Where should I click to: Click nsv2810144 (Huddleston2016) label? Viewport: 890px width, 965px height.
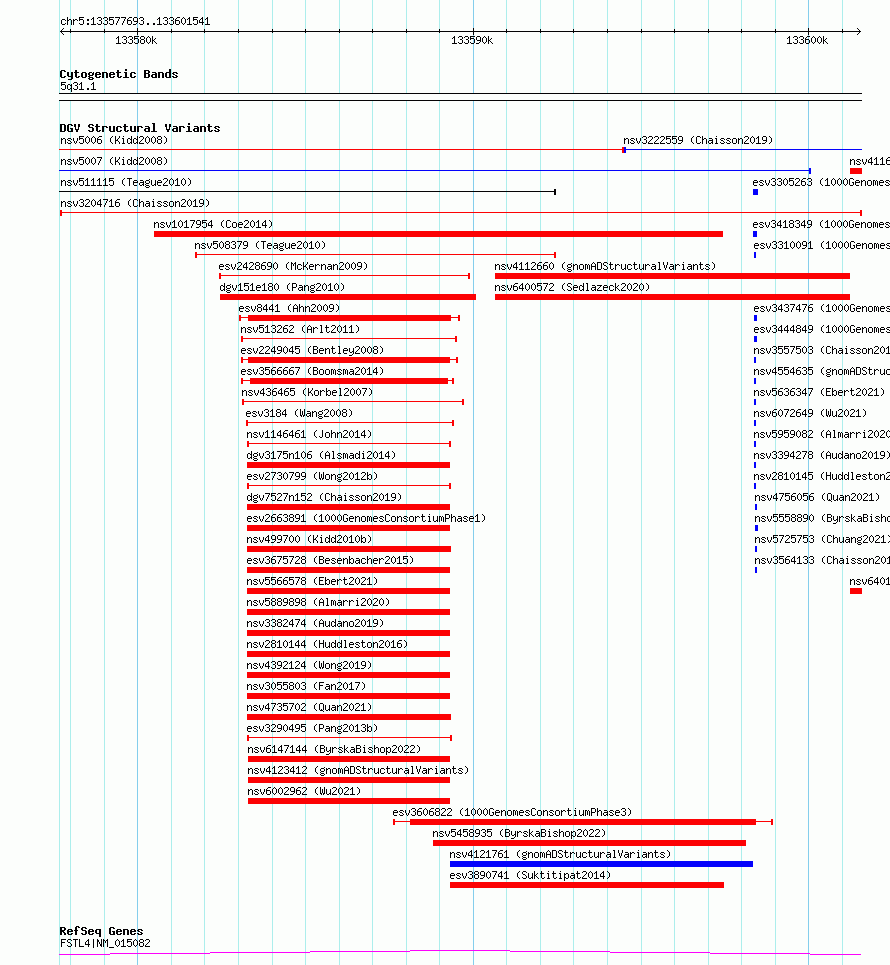coord(327,644)
